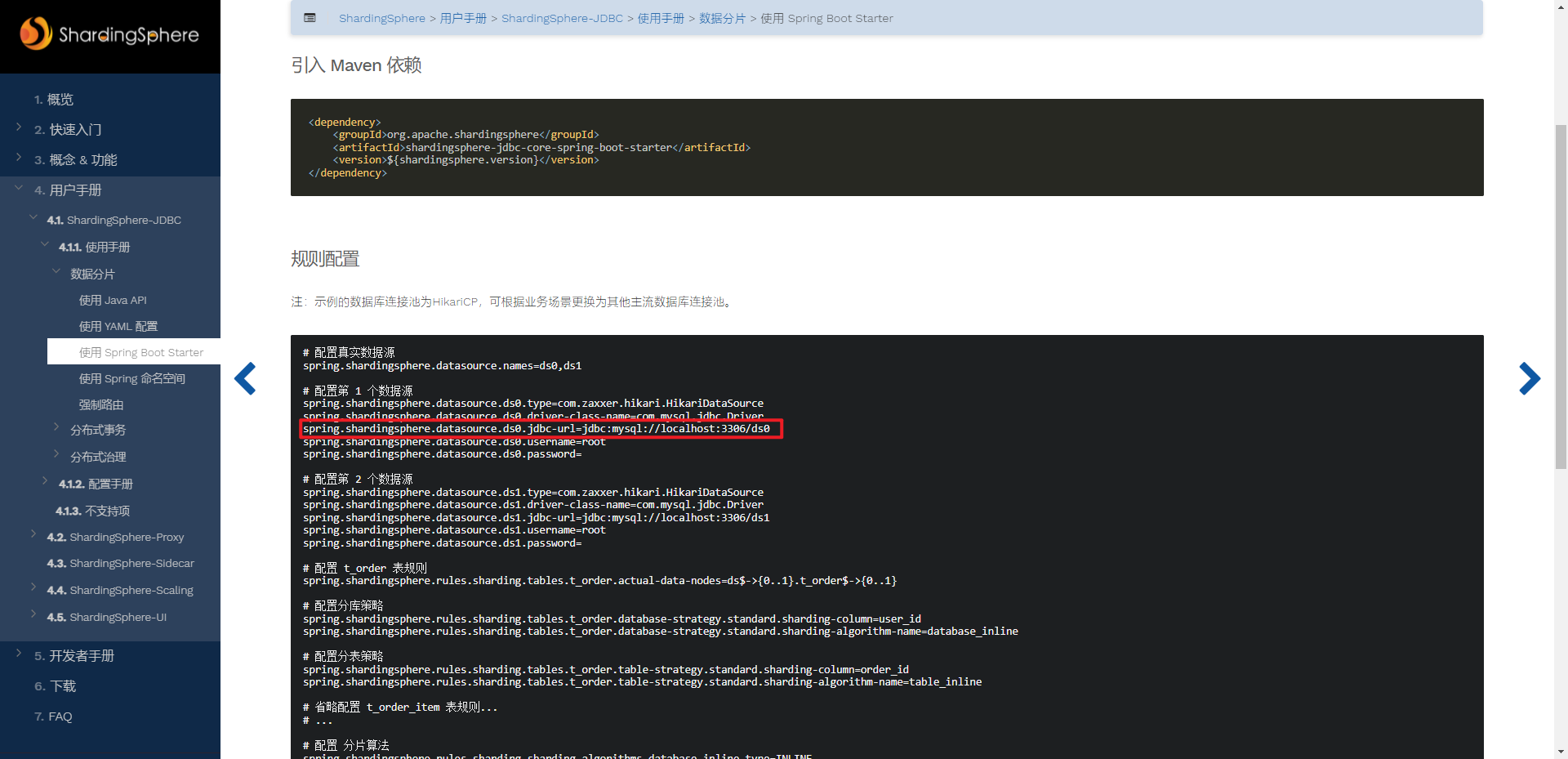Open the 下载 page
This screenshot has height=759, width=1568.
(57, 685)
